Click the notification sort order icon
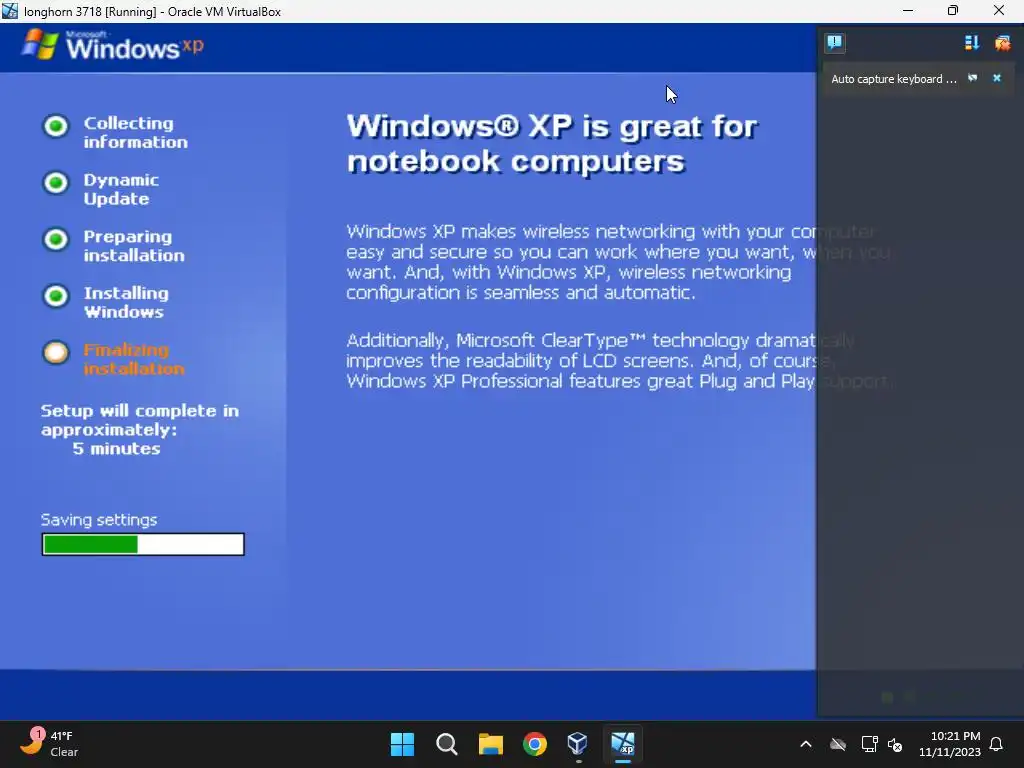Viewport: 1024px width, 768px height. [971, 43]
